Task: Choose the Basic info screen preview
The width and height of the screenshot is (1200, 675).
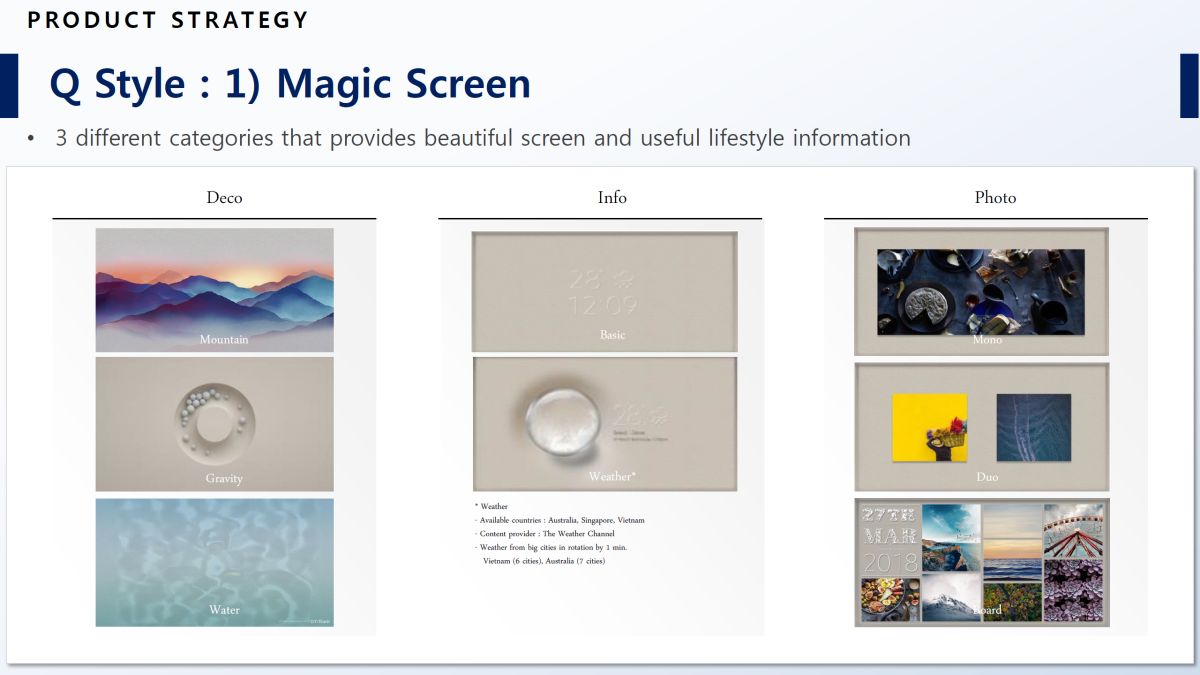Action: (604, 292)
